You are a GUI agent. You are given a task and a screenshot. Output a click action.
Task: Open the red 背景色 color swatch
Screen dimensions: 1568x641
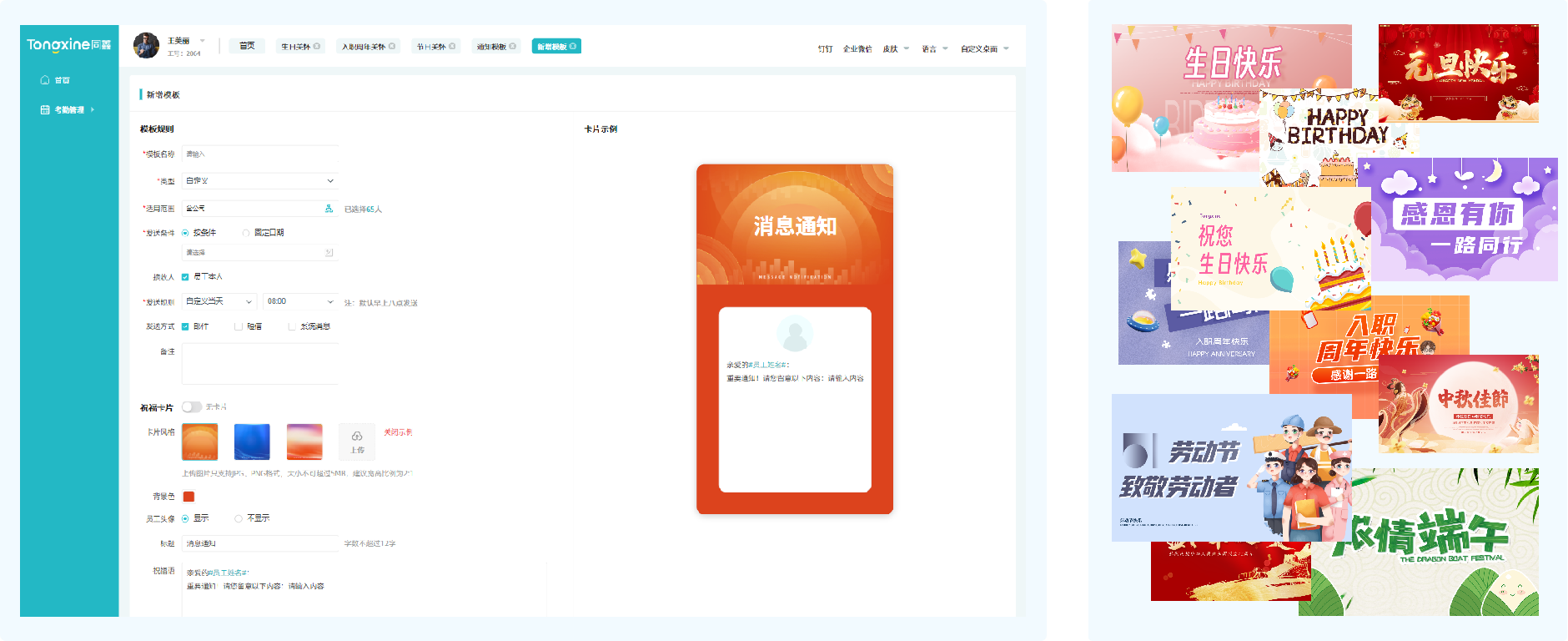pyautogui.click(x=188, y=497)
